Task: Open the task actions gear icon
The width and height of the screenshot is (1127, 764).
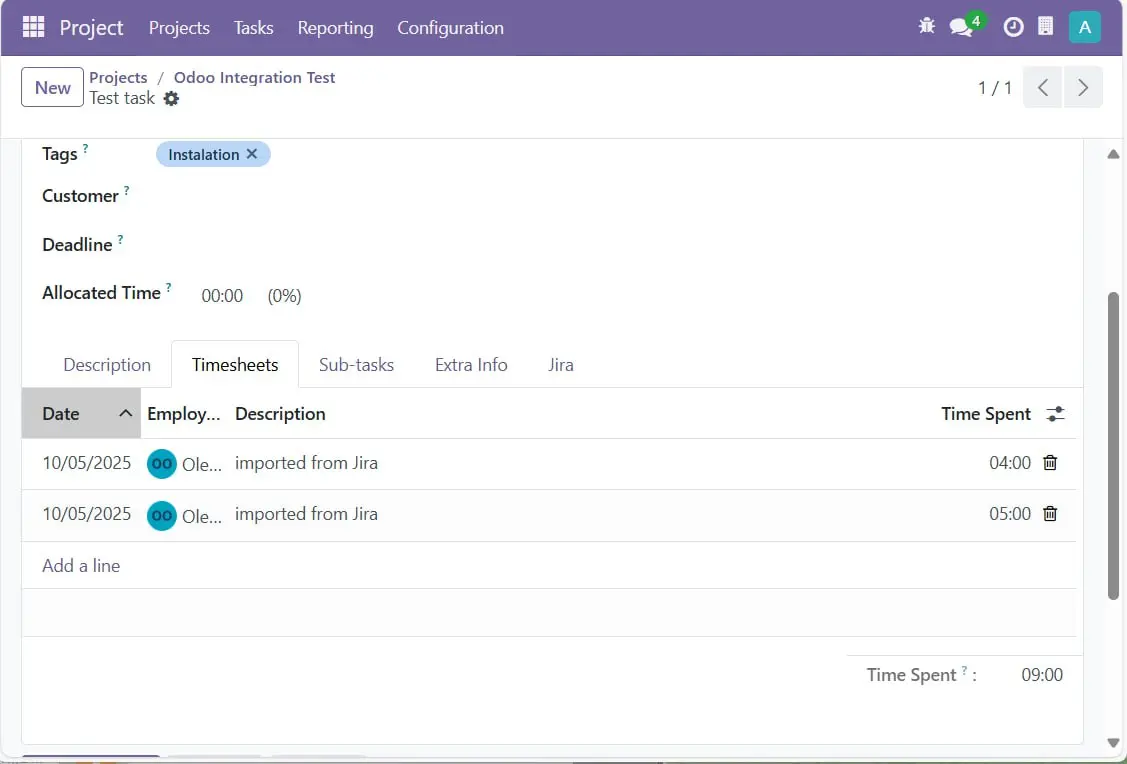Action: point(171,98)
